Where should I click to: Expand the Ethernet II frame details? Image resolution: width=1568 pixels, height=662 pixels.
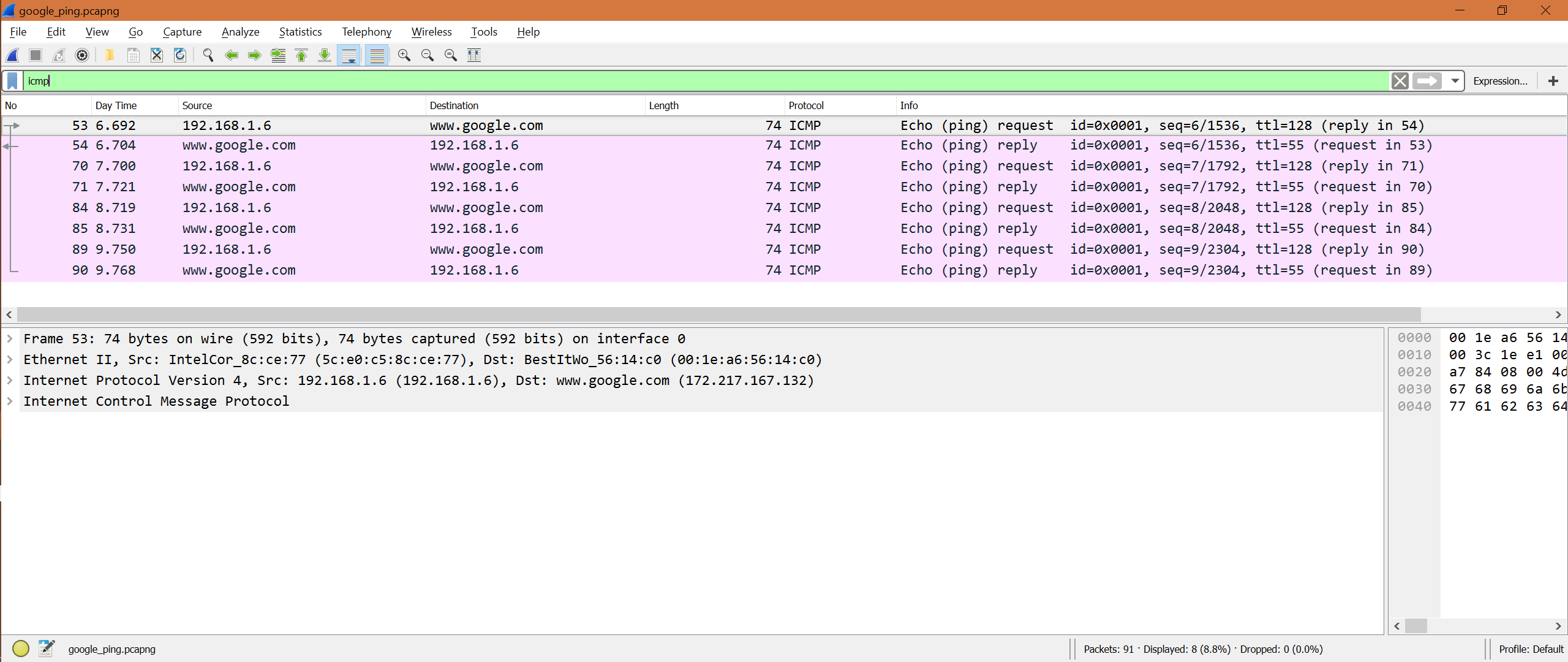(11, 359)
